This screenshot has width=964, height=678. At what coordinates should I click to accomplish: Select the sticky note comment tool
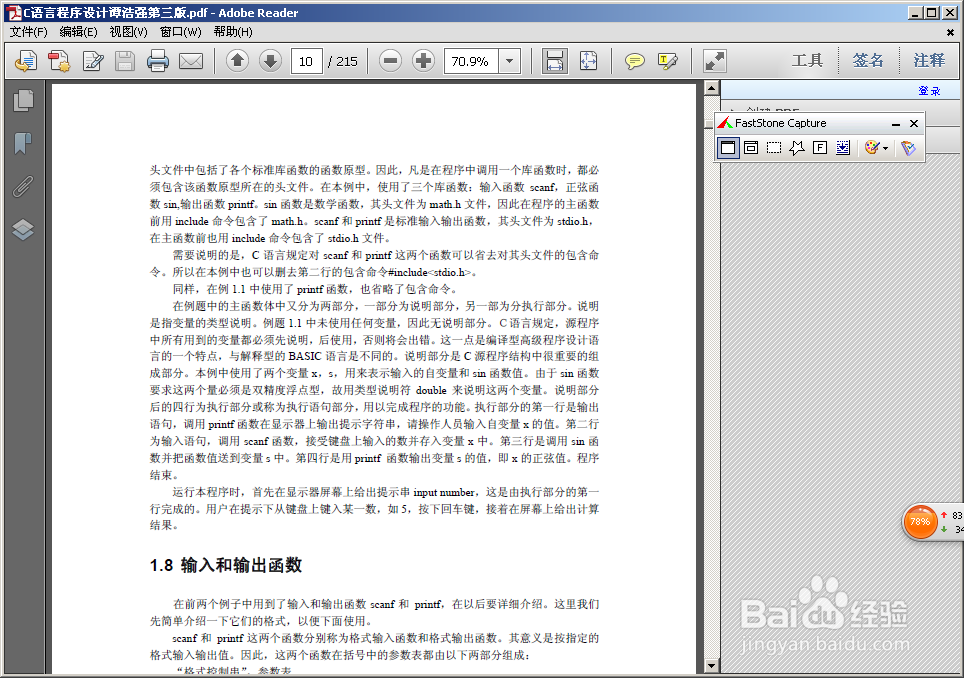pyautogui.click(x=634, y=61)
